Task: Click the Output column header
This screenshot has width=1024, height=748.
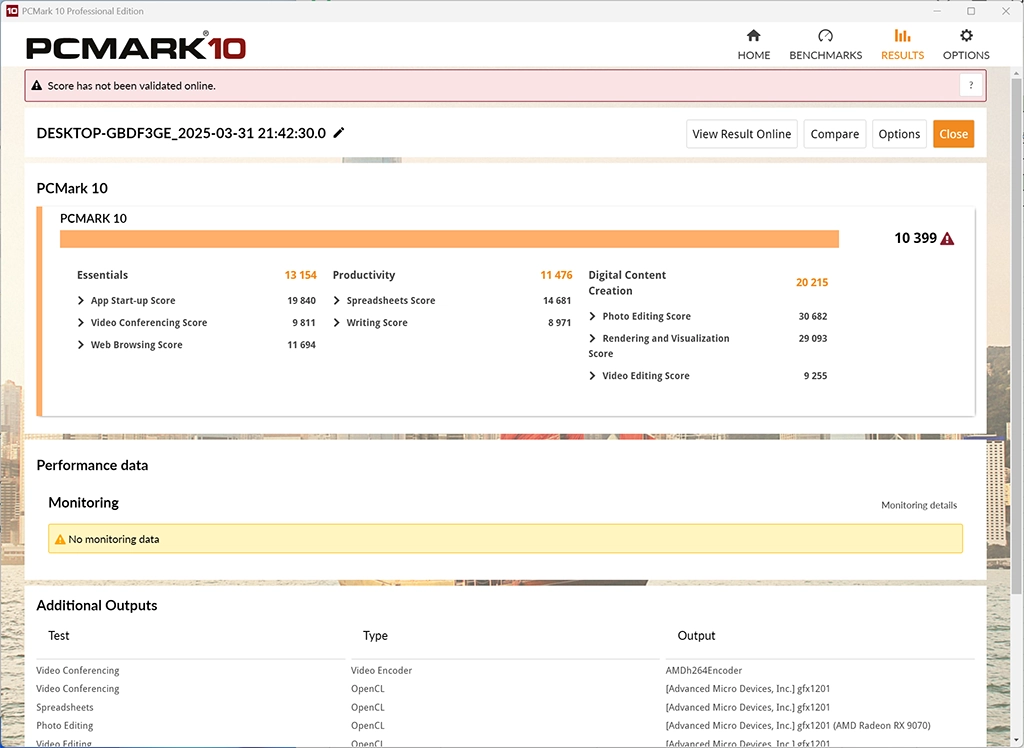Action: [x=696, y=636]
